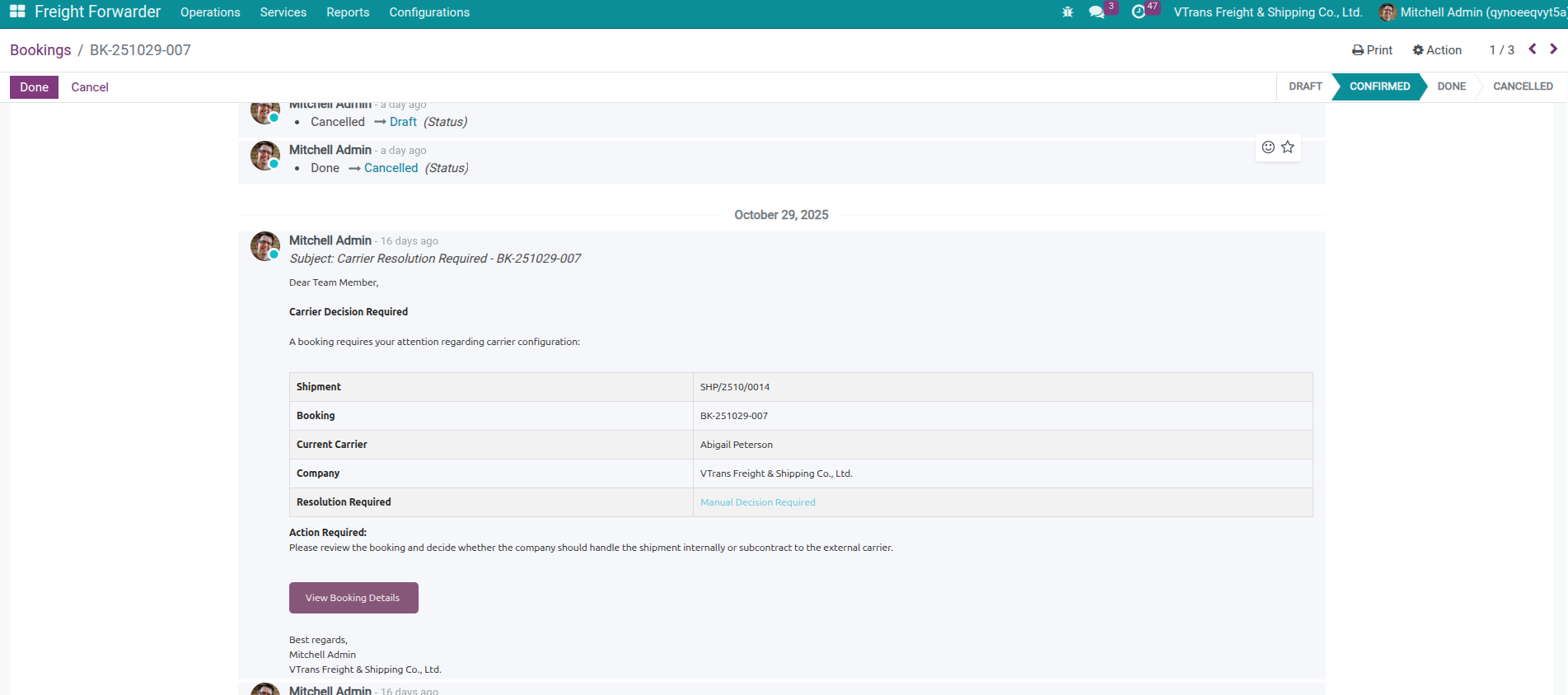
Task: Click the Print button
Action: pos(1372,50)
